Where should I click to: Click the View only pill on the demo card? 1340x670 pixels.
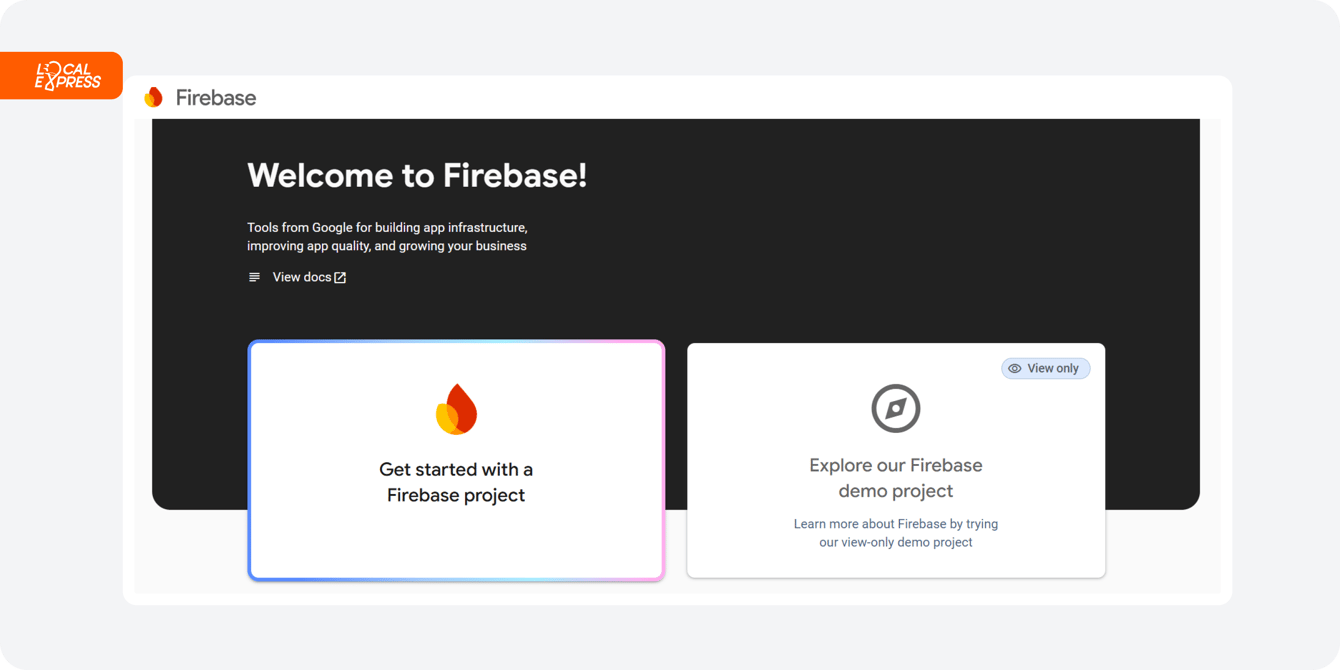(1045, 368)
